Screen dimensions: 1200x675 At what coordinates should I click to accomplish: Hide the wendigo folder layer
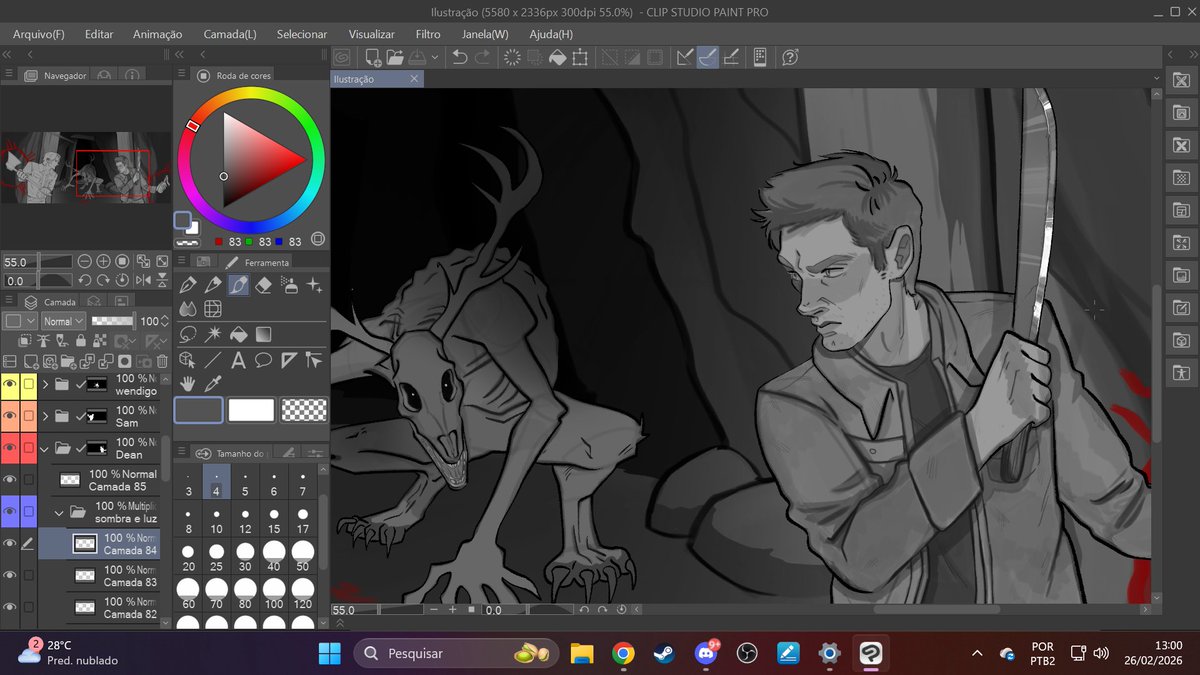pos(11,384)
